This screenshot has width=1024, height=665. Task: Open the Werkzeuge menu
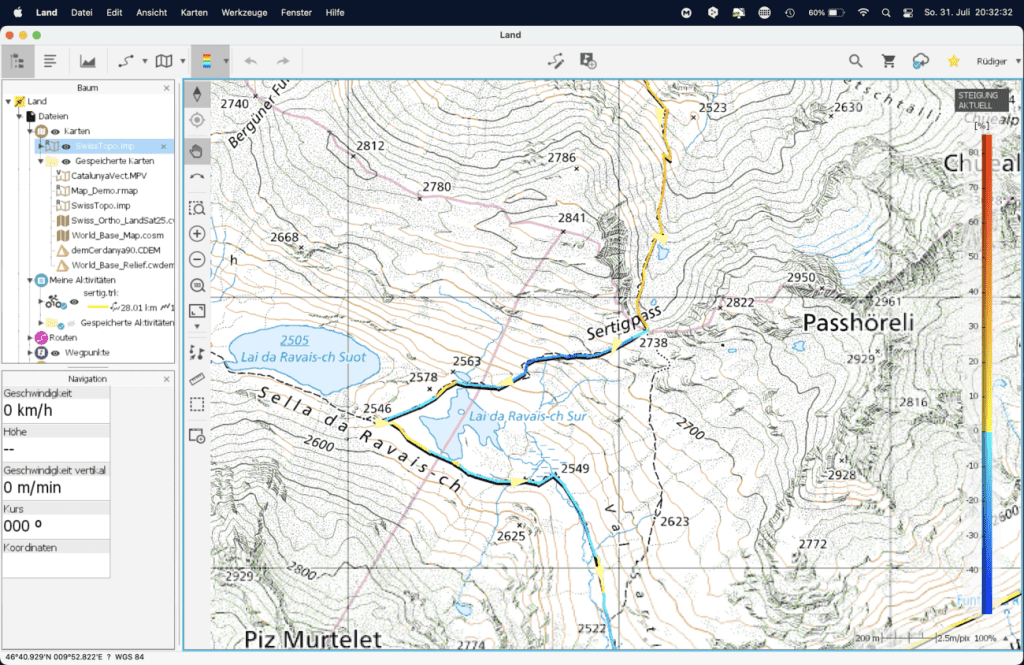pyautogui.click(x=244, y=12)
